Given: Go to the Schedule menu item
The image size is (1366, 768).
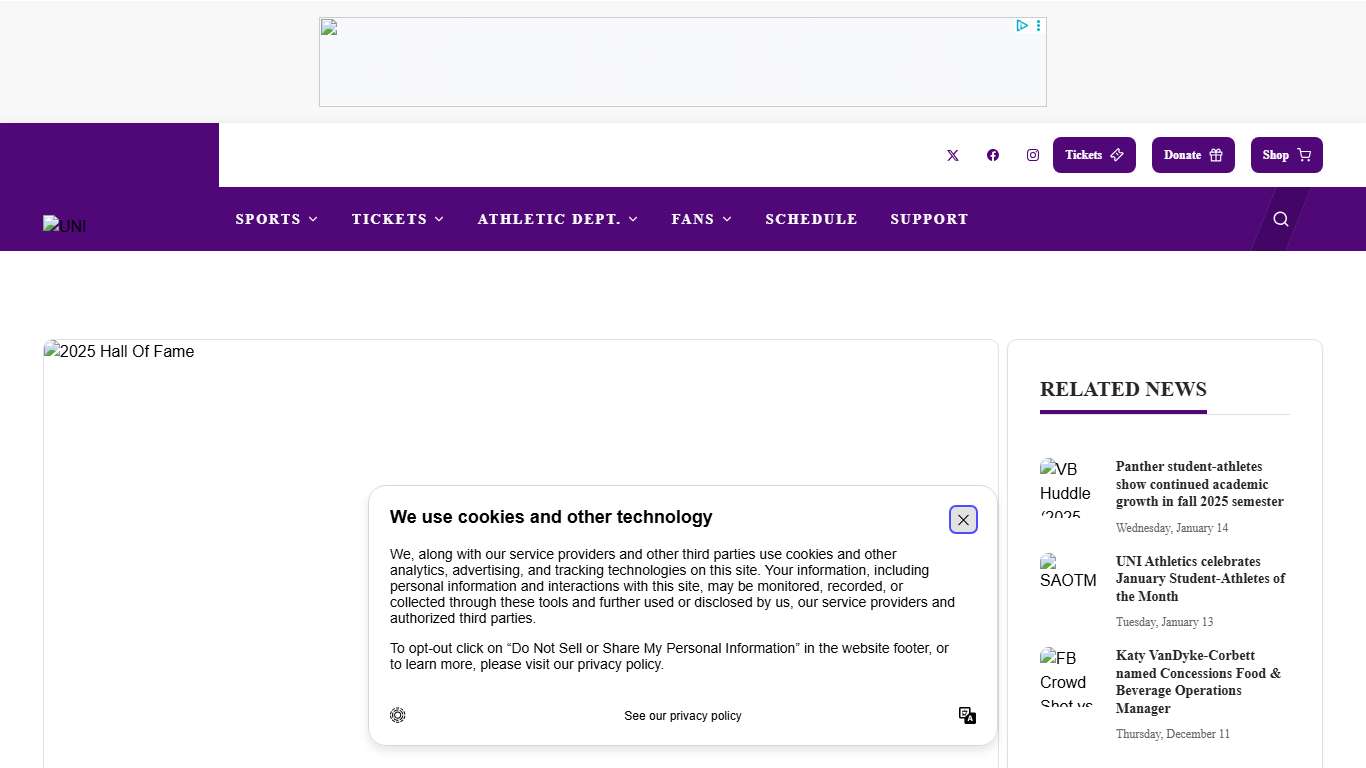Looking at the screenshot, I should click(x=812, y=219).
